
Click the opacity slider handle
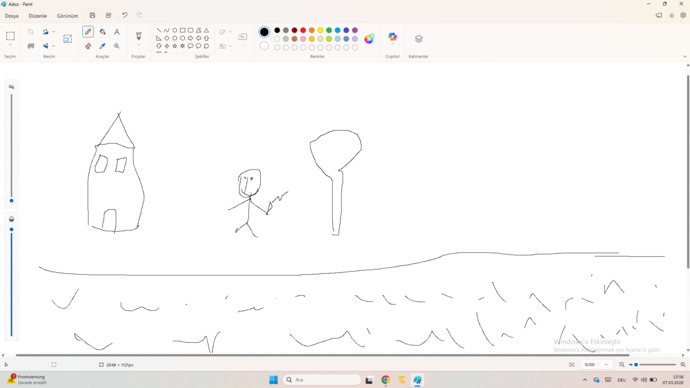(x=11, y=230)
